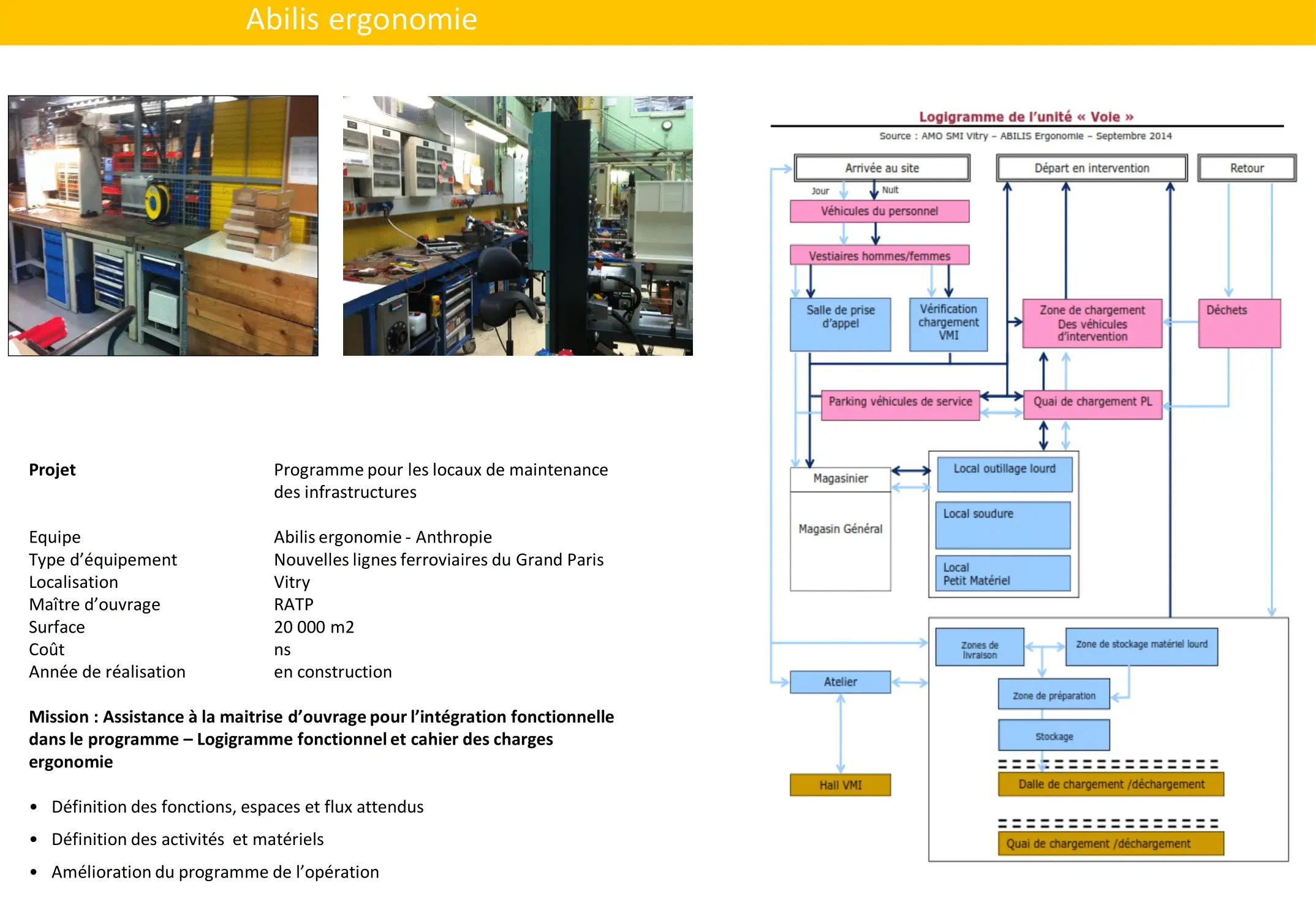1316x913 pixels.
Task: Click the 'Local soudure' box
Action: [x=1003, y=525]
